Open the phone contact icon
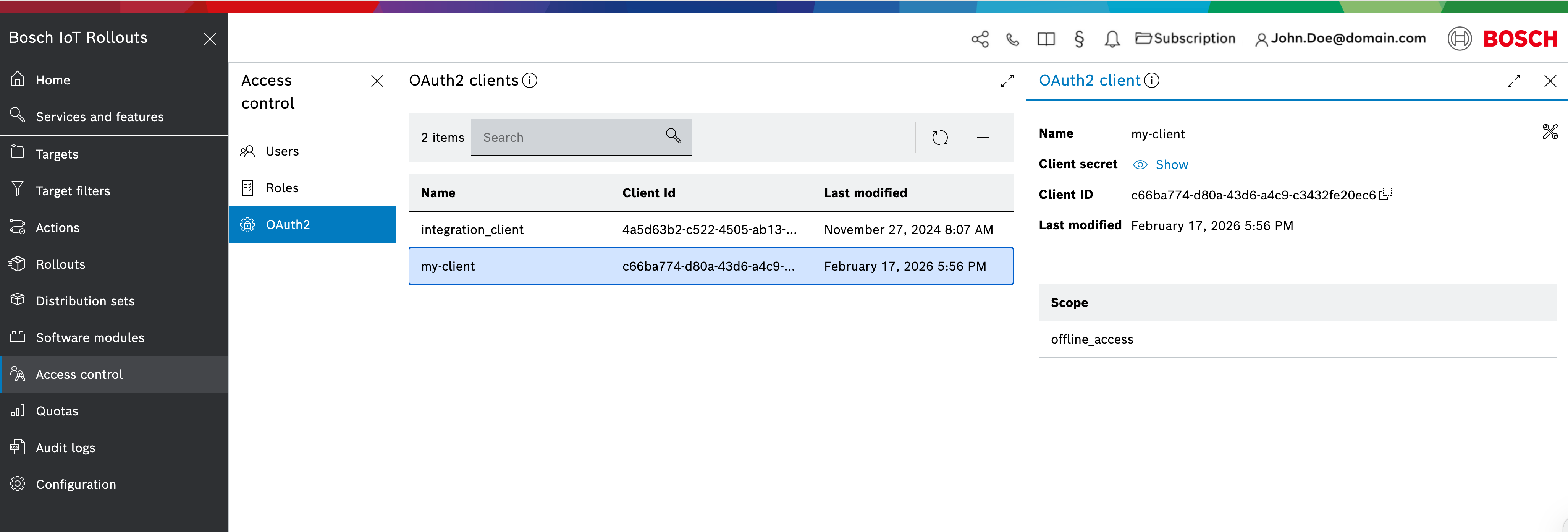The image size is (1568, 532). pyautogui.click(x=1012, y=39)
